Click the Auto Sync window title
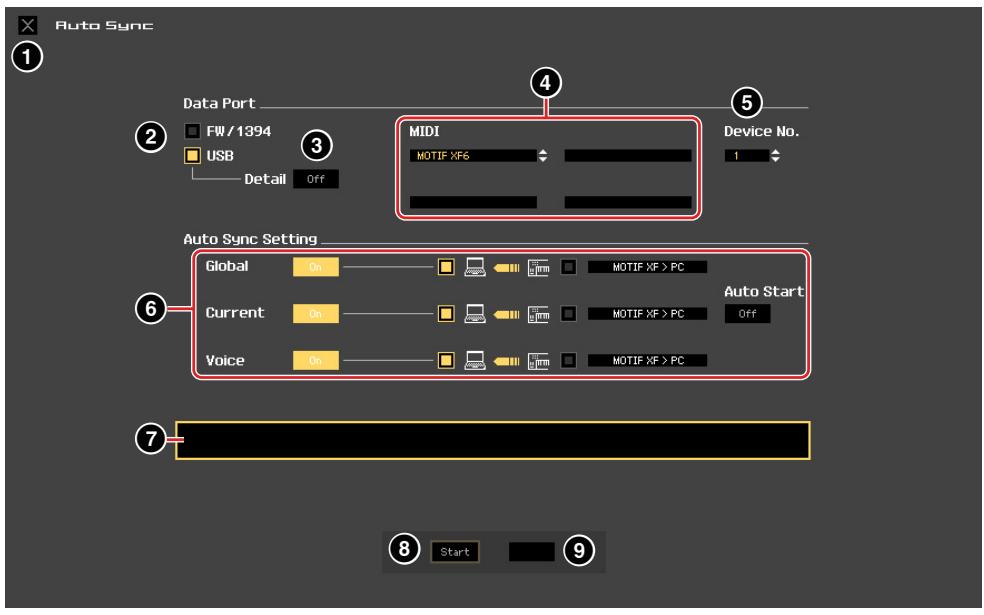 tap(104, 26)
